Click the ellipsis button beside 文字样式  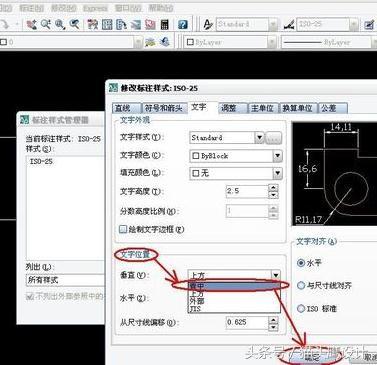pyautogui.click(x=273, y=137)
